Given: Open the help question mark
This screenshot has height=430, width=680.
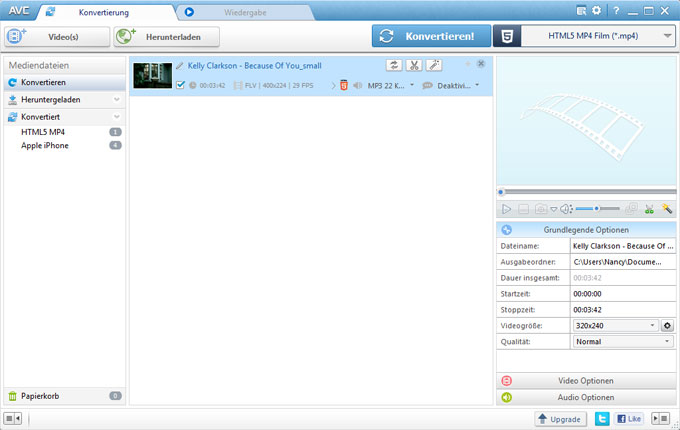Looking at the screenshot, I should (616, 11).
